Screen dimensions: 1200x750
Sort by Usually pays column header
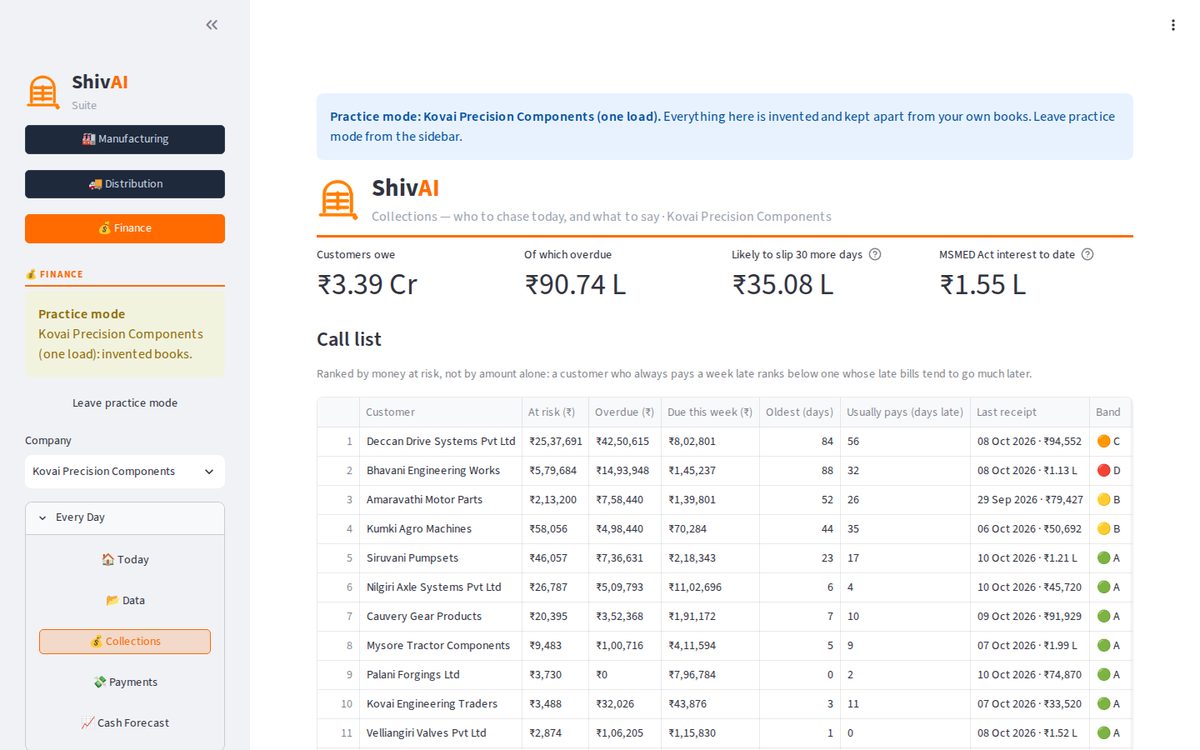[x=905, y=412]
